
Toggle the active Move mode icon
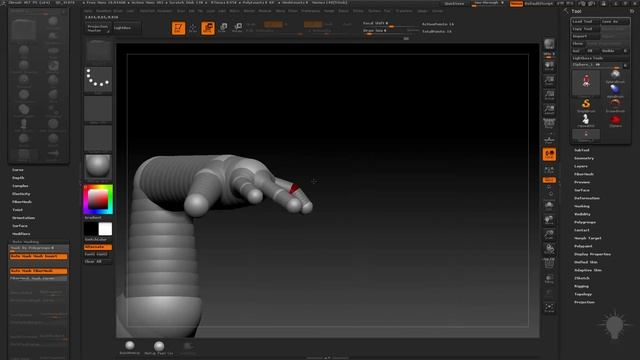pos(208,28)
